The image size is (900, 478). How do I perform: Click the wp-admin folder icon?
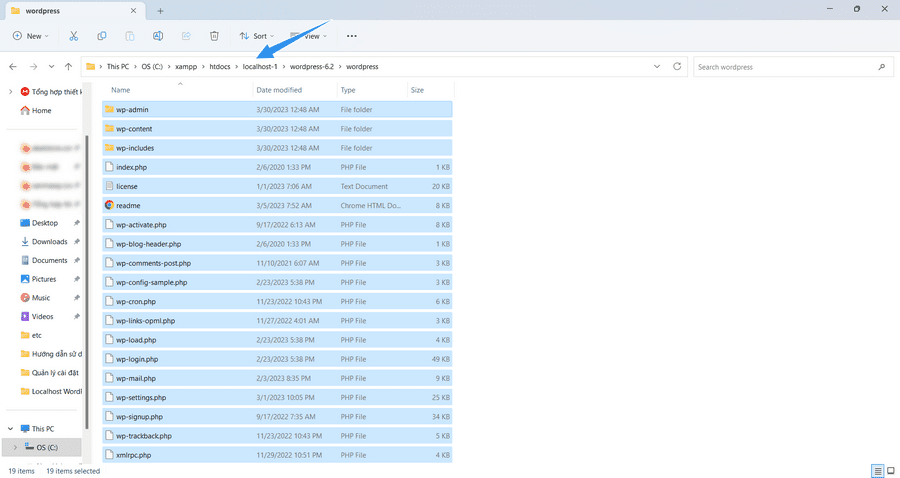[109, 110]
